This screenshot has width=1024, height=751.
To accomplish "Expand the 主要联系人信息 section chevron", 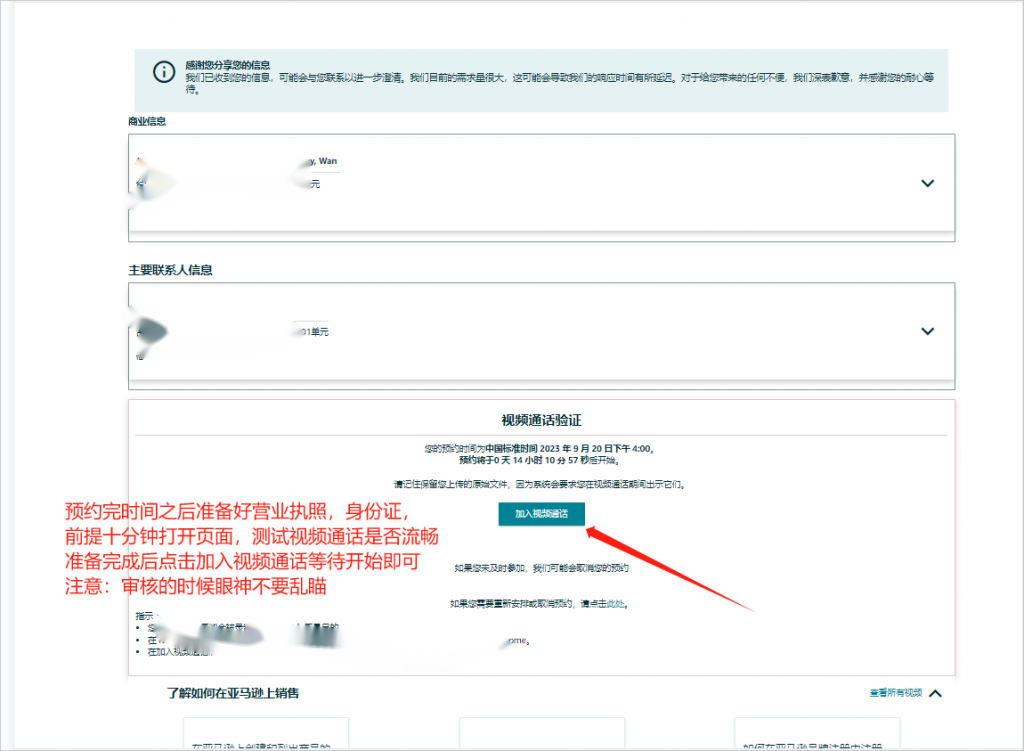I will point(927,331).
